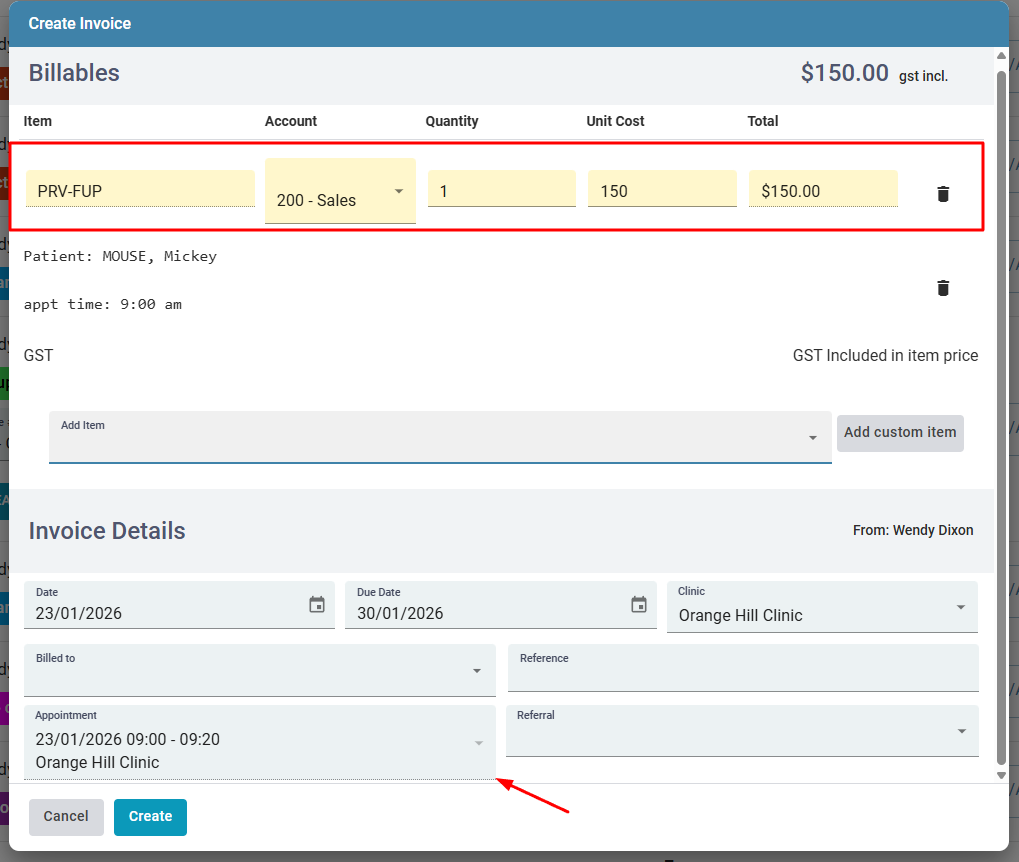The height and width of the screenshot is (862, 1019).
Task: Click the Total field showing $150.00
Action: click(822, 190)
